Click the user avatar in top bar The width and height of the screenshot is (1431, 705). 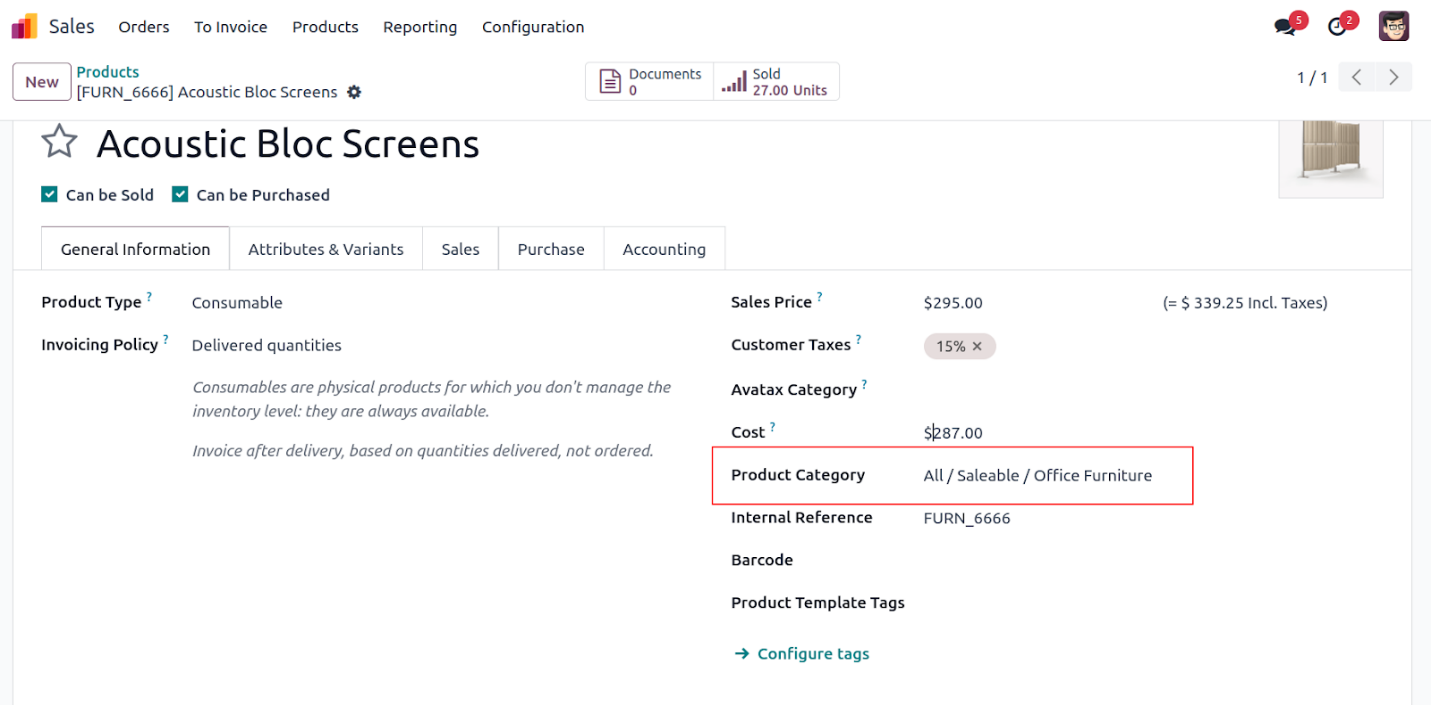(1393, 27)
